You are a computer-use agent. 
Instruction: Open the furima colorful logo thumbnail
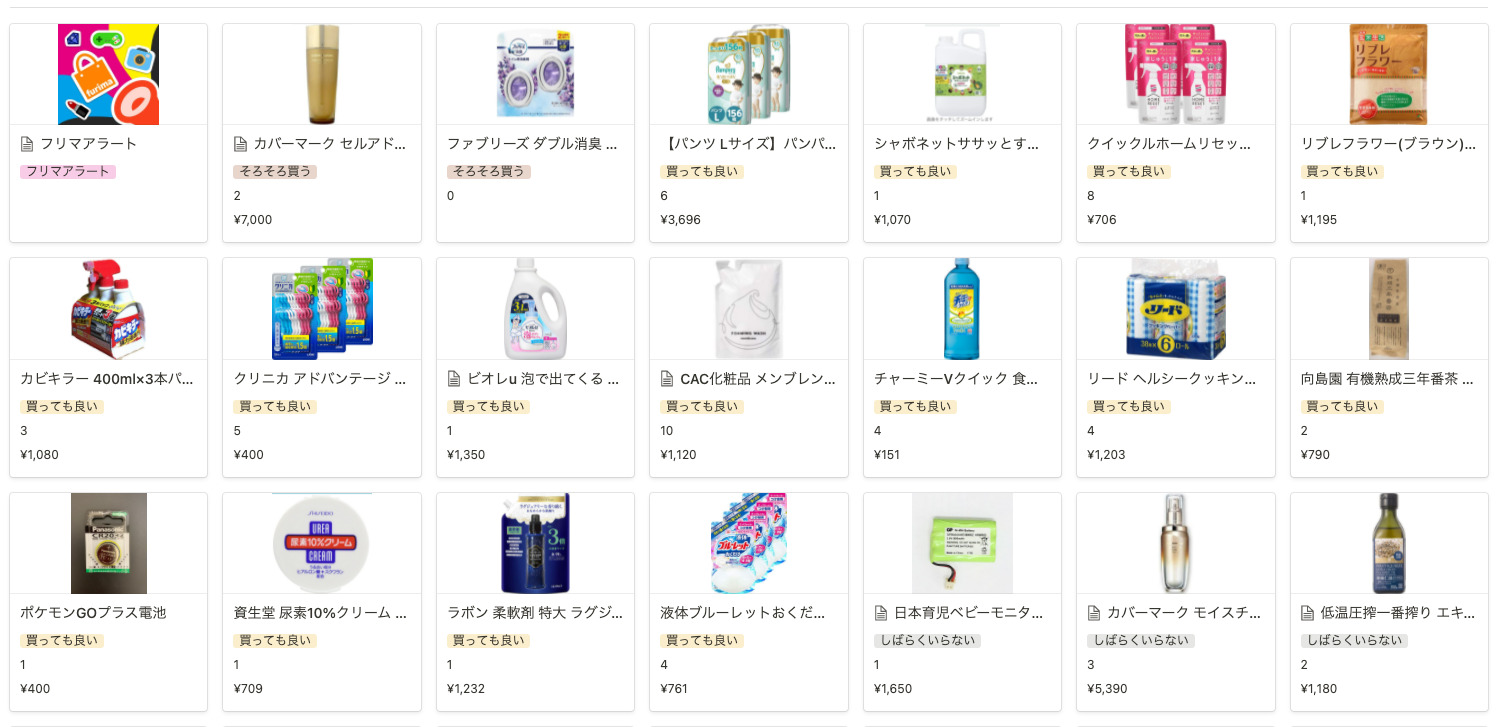click(x=108, y=75)
